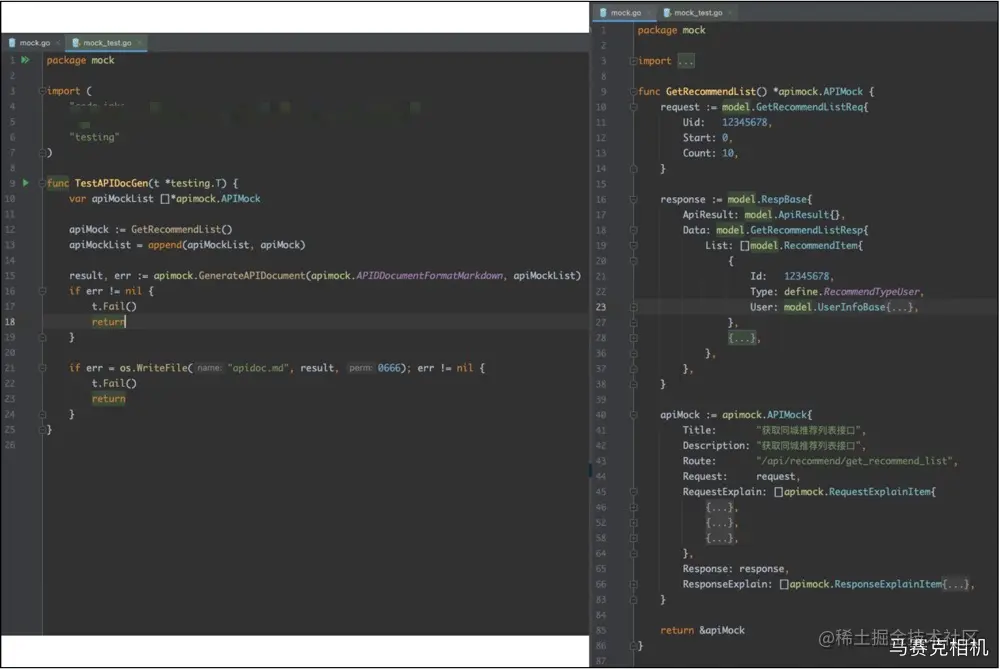This screenshot has width=1000, height=669.
Task: Click GetRecommendList function name in the right editor
Action: [710, 92]
